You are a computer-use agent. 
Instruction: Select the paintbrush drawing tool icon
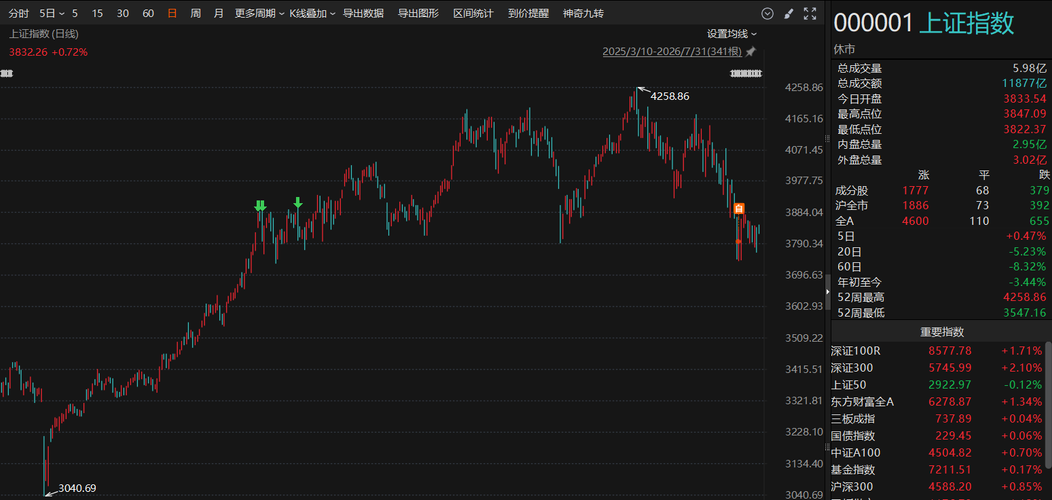tap(788, 13)
